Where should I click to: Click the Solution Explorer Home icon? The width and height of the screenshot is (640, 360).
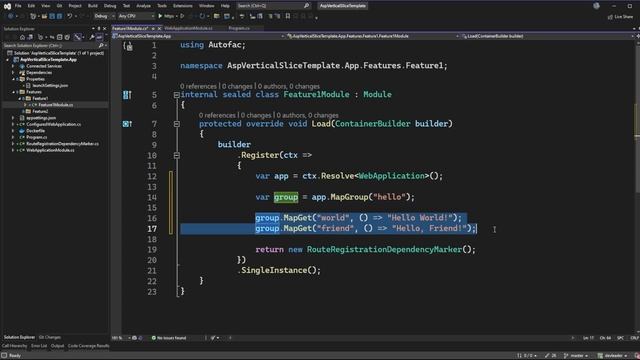(x=22, y=37)
